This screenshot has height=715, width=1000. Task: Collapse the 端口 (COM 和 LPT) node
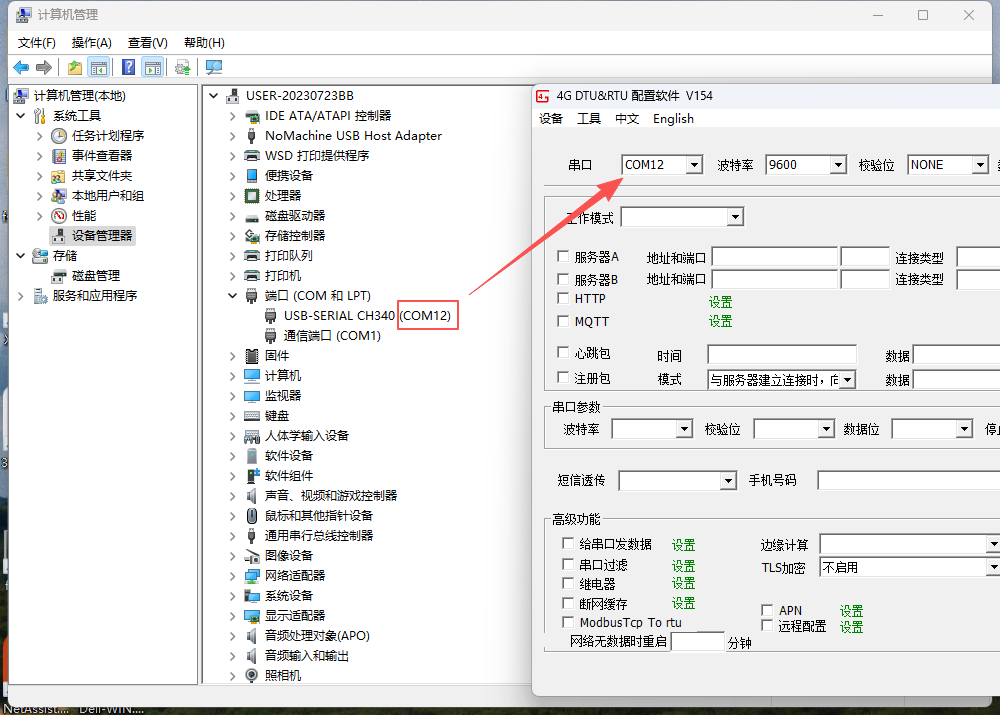232,296
